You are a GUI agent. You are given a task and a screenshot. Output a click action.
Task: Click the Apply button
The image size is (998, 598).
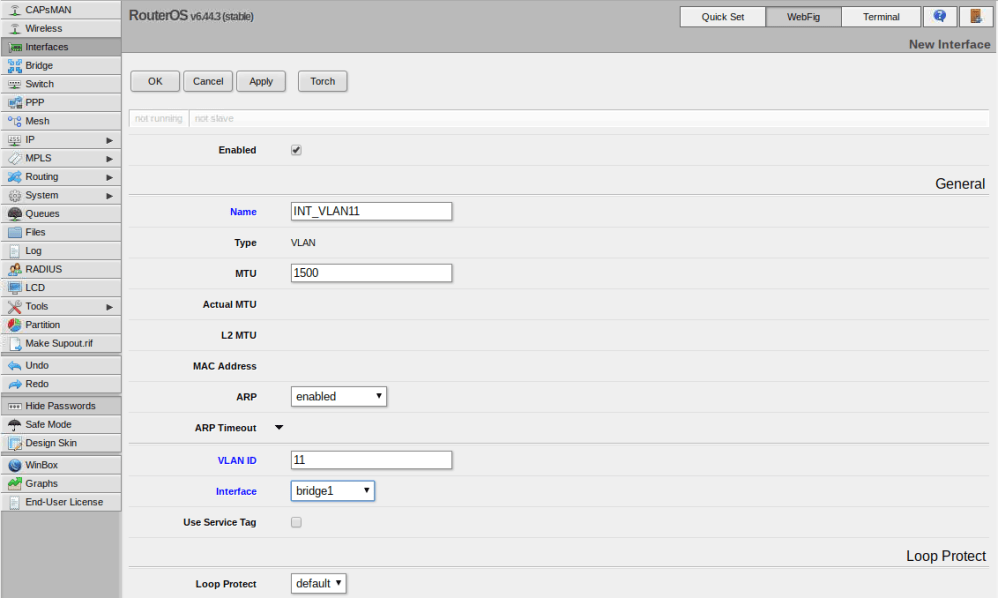coord(261,81)
